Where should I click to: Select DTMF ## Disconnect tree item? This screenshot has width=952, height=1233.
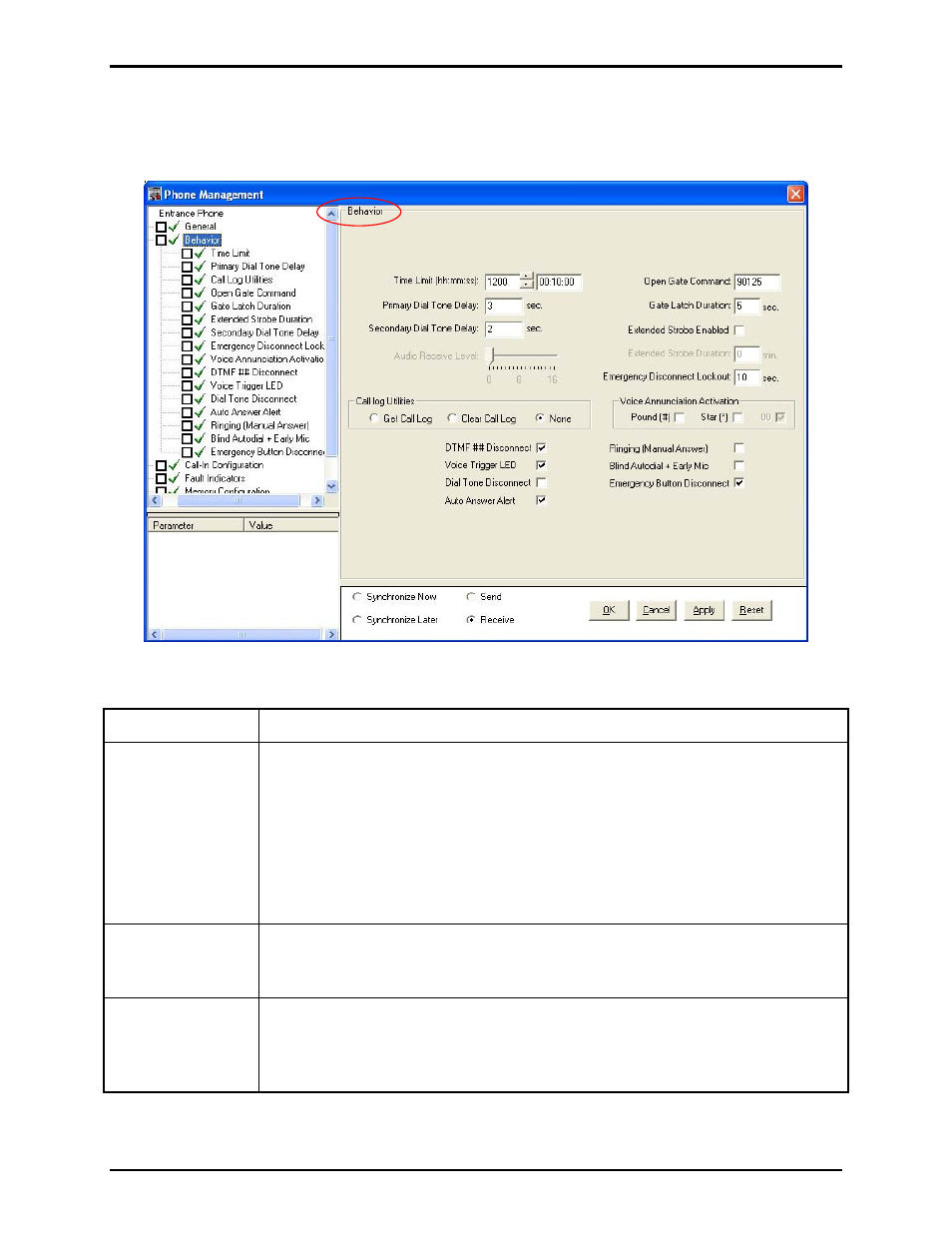(253, 372)
